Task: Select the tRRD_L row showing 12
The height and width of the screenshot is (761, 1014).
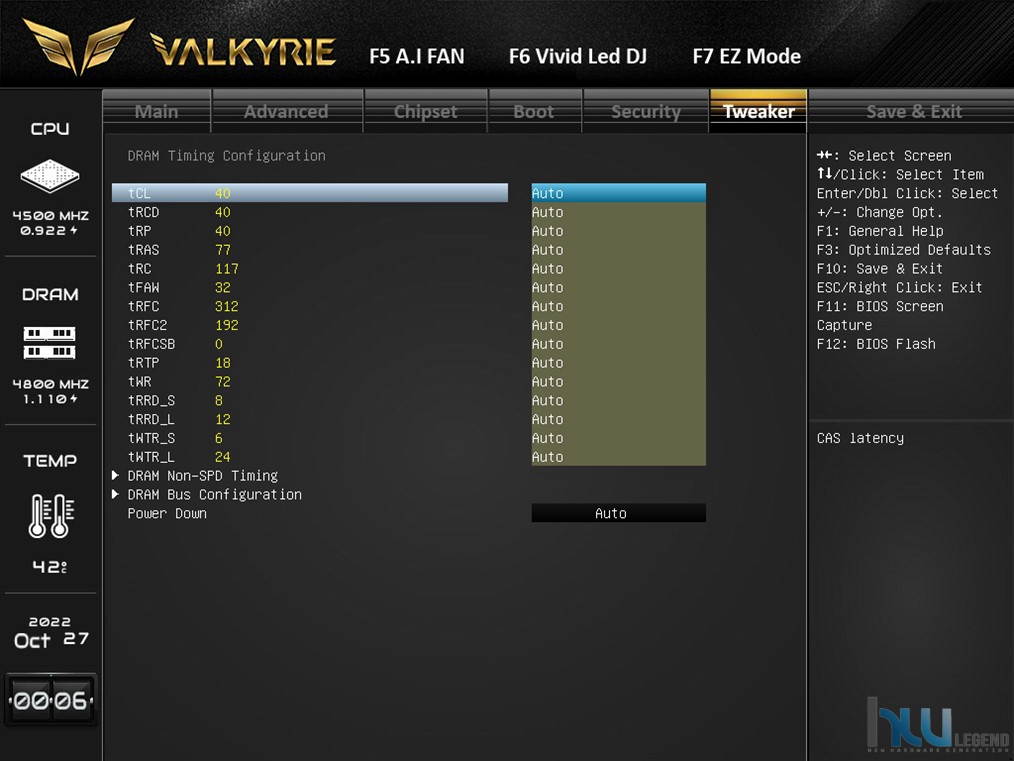Action: (x=310, y=418)
